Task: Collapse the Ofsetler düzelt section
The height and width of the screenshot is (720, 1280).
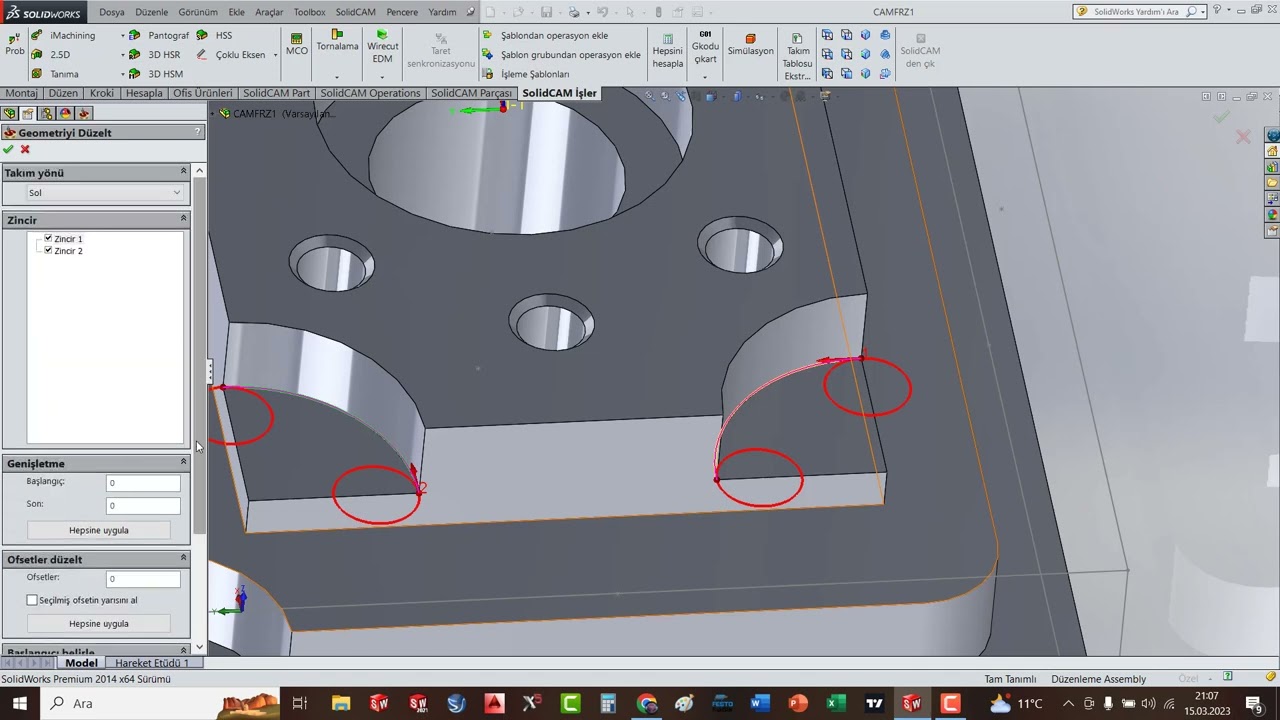Action: coord(183,558)
